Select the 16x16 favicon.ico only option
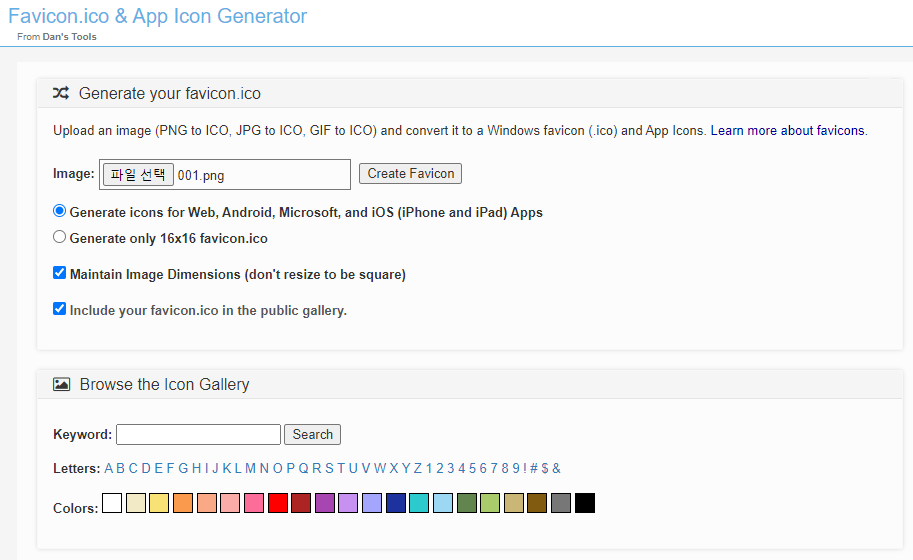 pos(59,237)
